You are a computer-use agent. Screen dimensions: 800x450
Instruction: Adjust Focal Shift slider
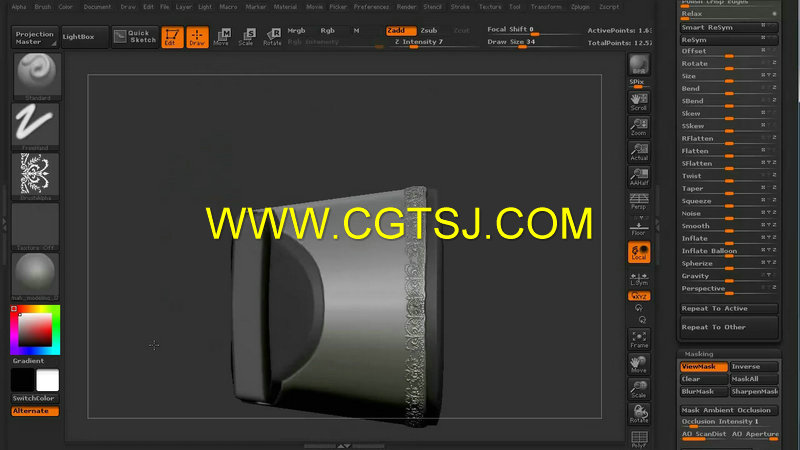pyautogui.click(x=532, y=30)
